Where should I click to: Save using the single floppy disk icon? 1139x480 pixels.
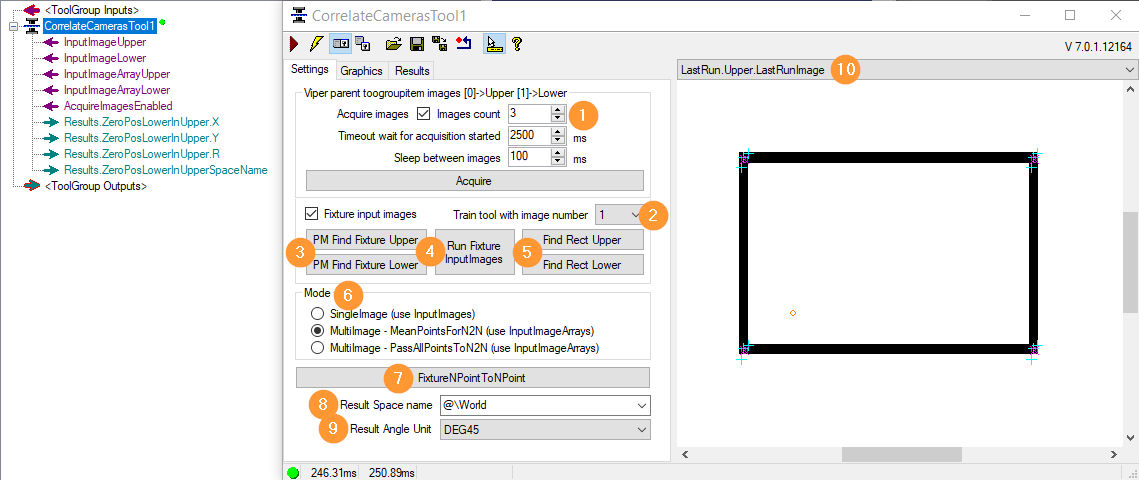click(x=417, y=44)
